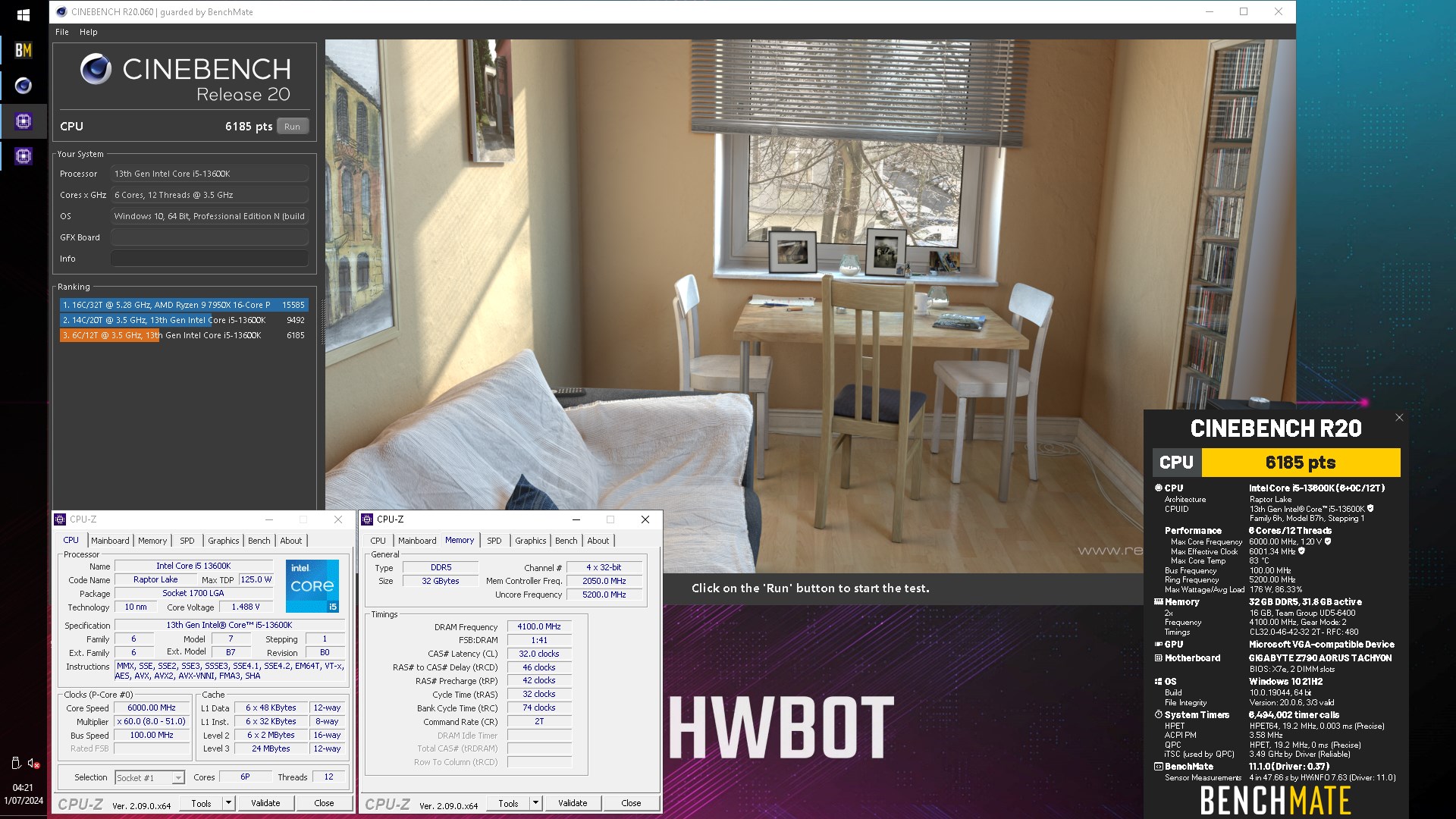The image size is (1456, 819).
Task: Open Graphics tab in CPU-Z processor window
Action: click(224, 541)
